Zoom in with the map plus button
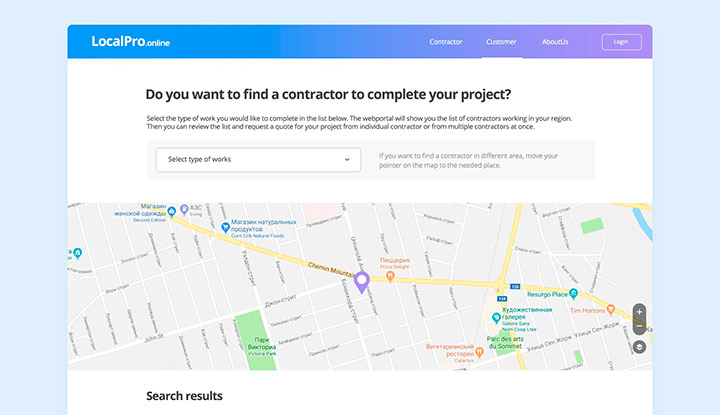 [639, 311]
